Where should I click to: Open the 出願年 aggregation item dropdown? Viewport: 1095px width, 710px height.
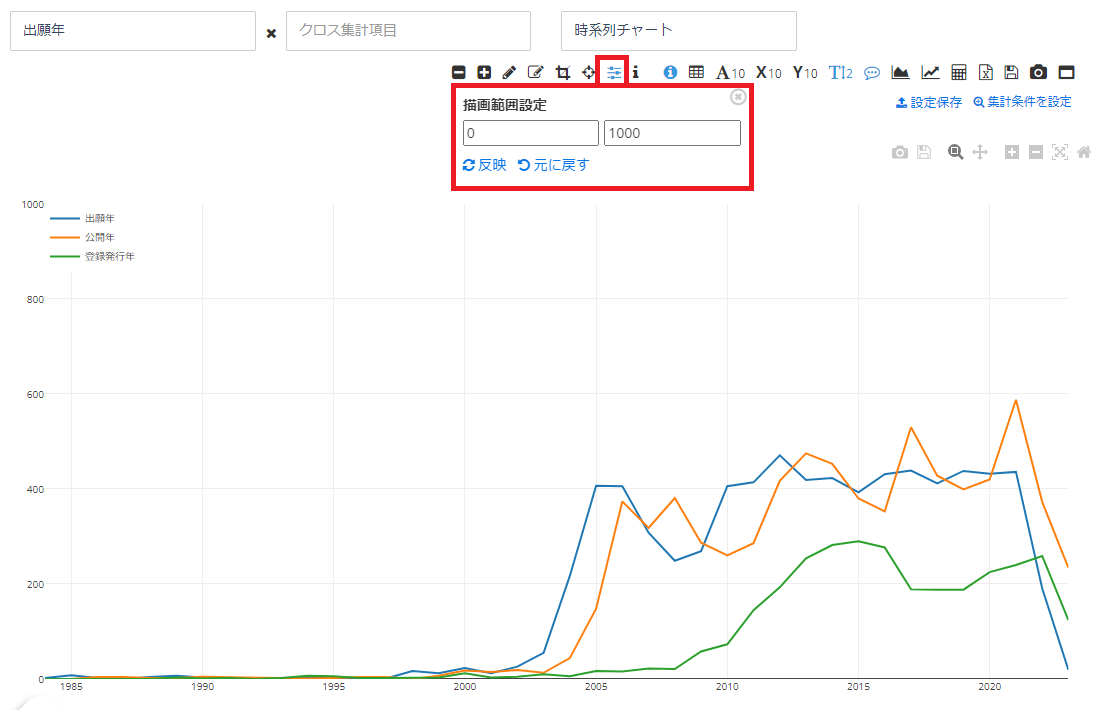(133, 31)
